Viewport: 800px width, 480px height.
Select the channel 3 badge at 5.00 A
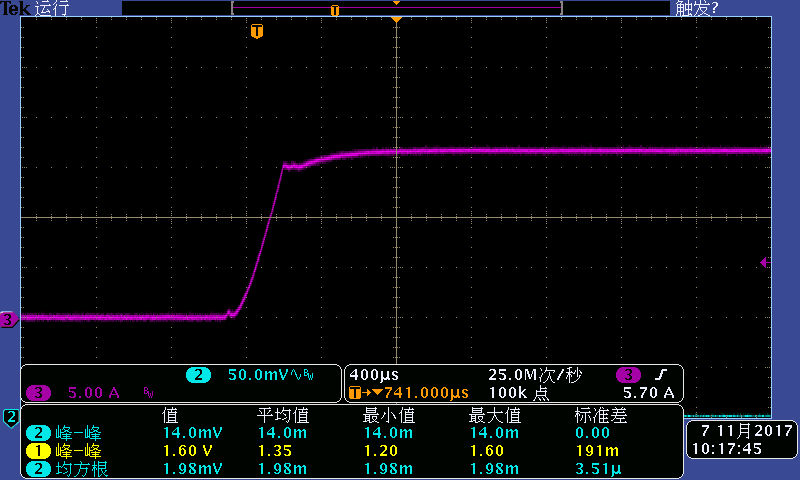point(38,393)
